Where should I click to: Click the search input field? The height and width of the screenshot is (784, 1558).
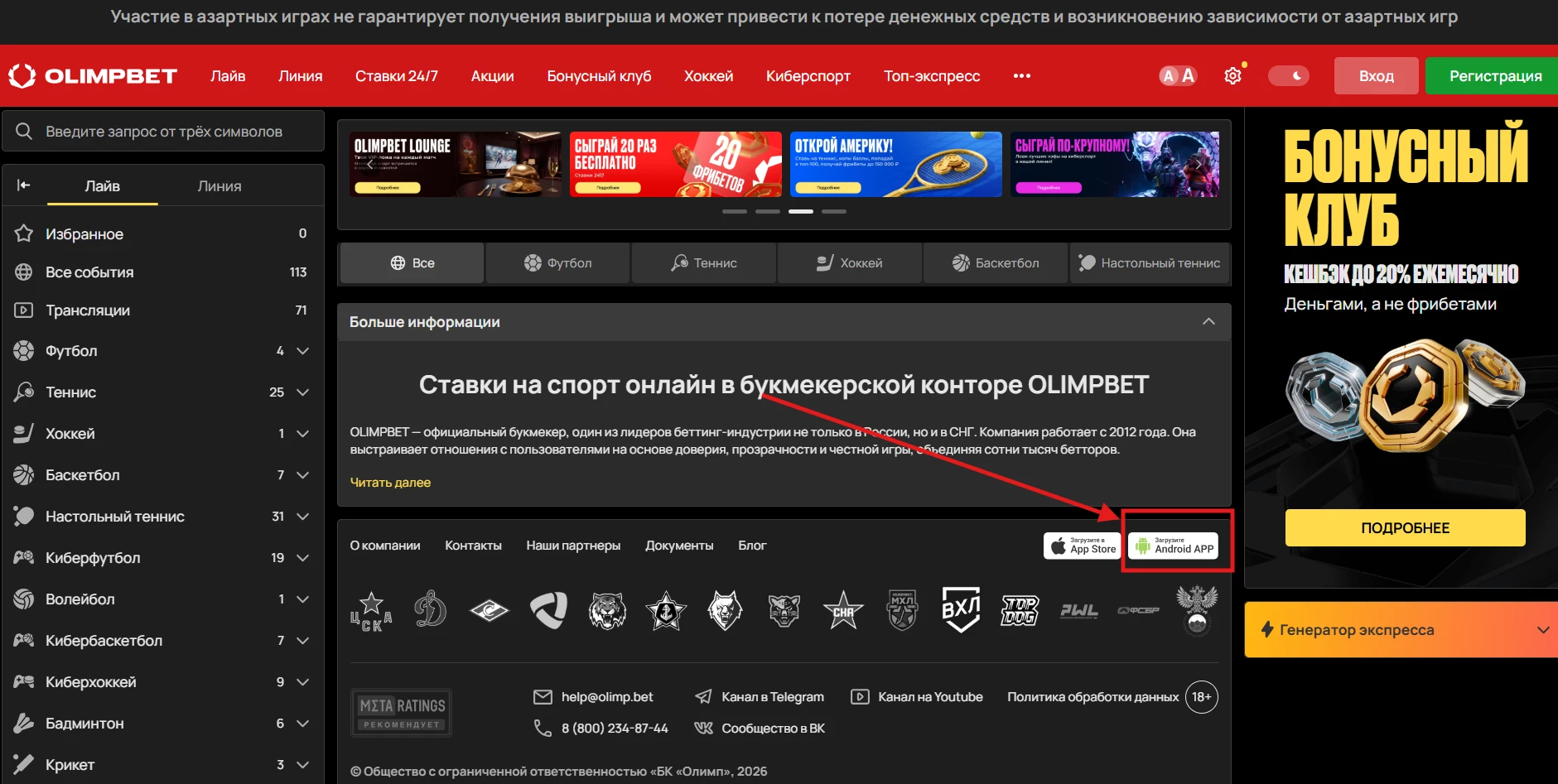coord(163,132)
